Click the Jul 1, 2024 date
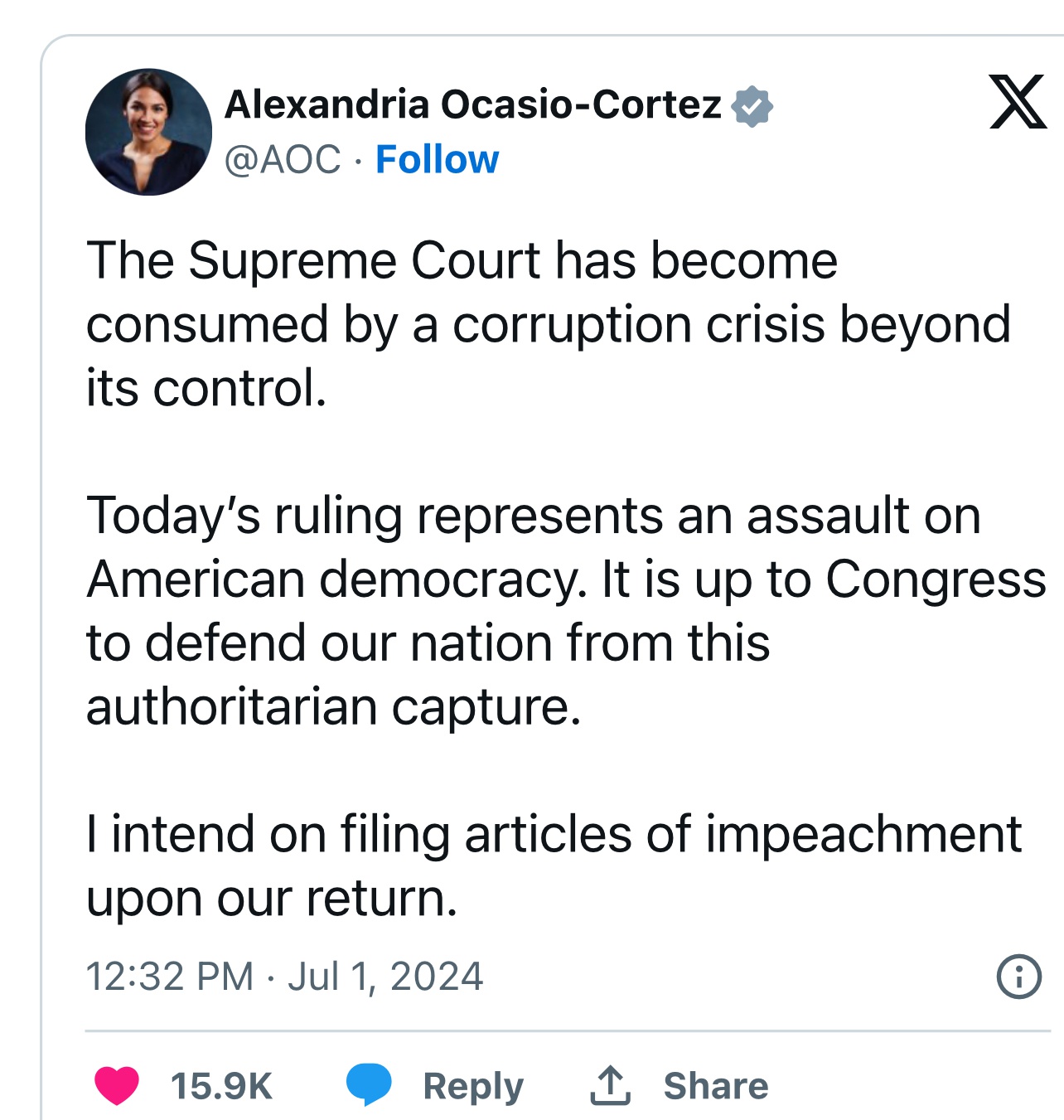The width and height of the screenshot is (1064, 1120). [385, 976]
